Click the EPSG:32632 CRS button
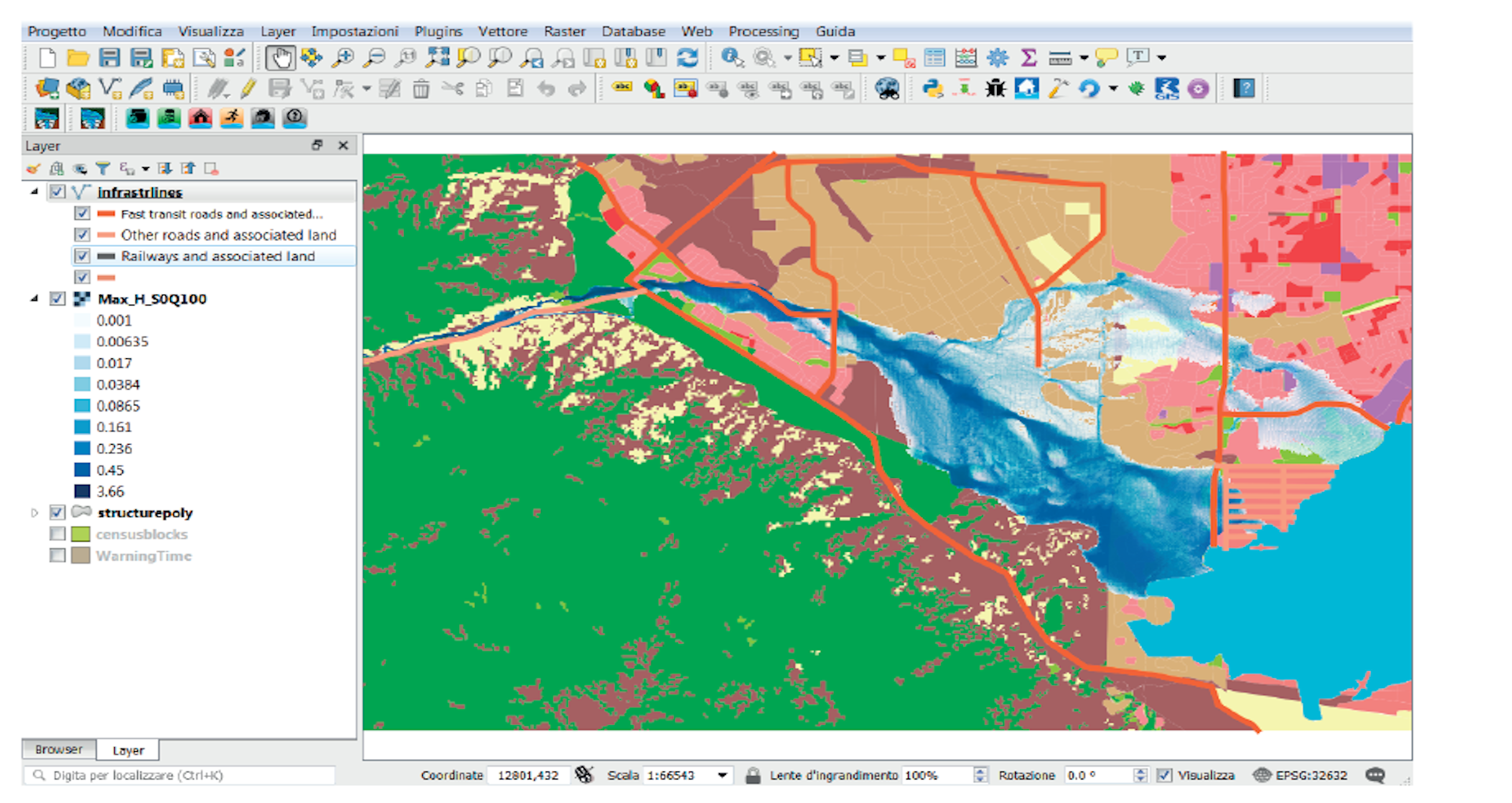Viewport: 1512px width, 803px height. pos(1300,775)
